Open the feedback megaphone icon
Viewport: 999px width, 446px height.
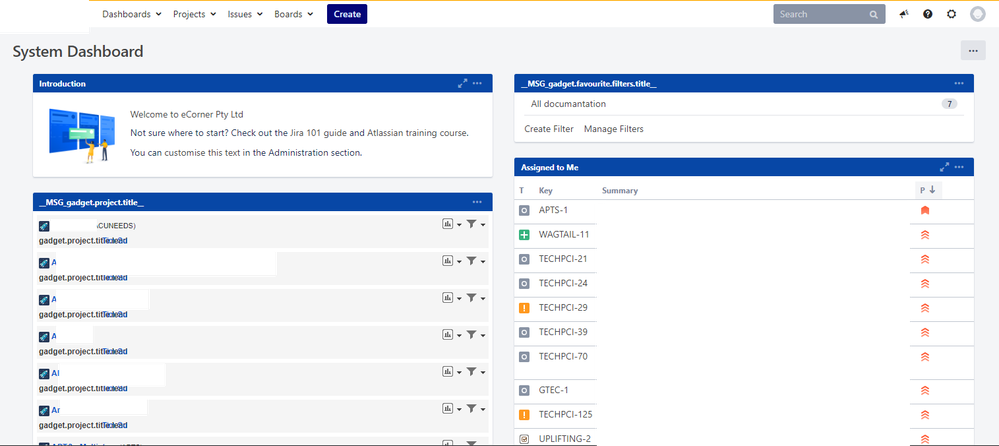click(x=903, y=14)
